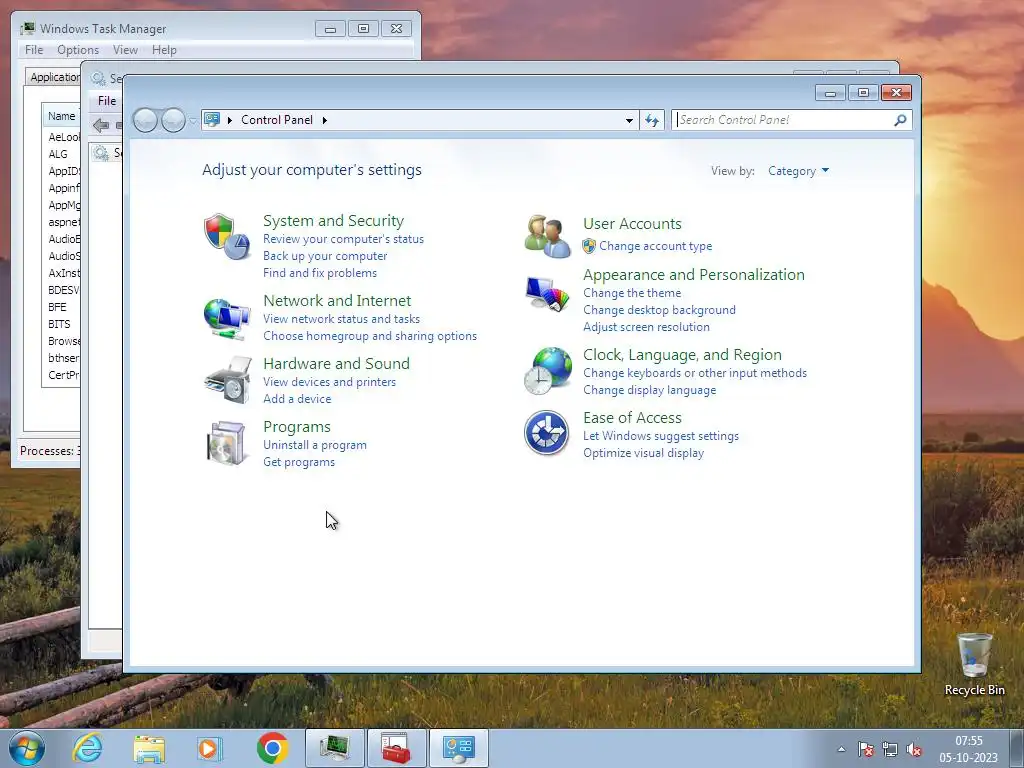
Task: Launch Windows Media Player from the taskbar
Action: click(x=210, y=748)
